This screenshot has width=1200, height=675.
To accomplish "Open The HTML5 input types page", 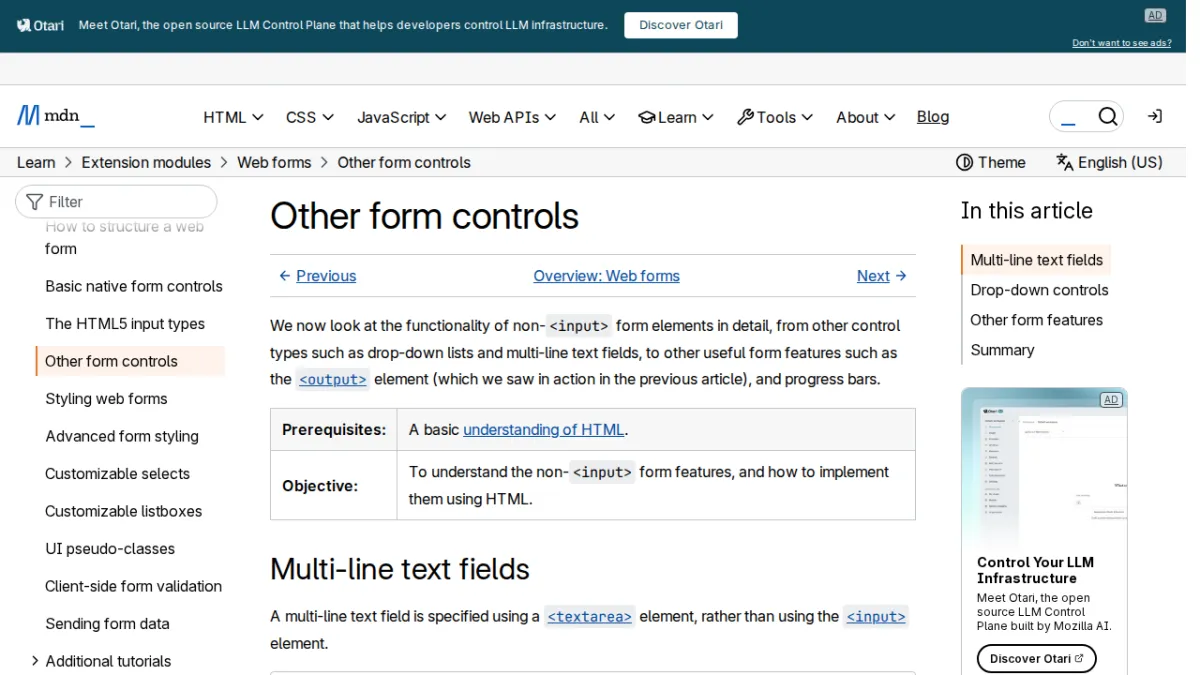I will 125,324.
